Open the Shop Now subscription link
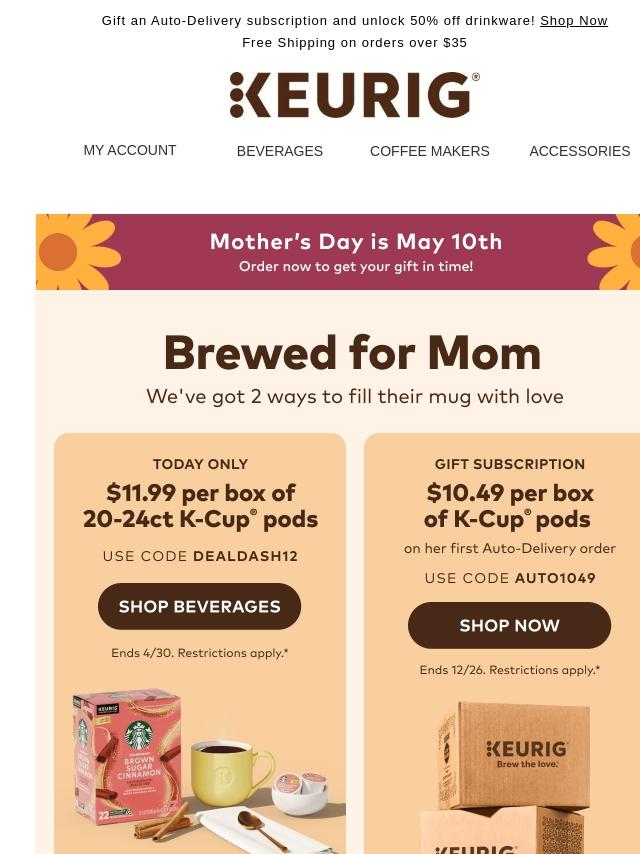The height and width of the screenshot is (854, 640). point(573,20)
